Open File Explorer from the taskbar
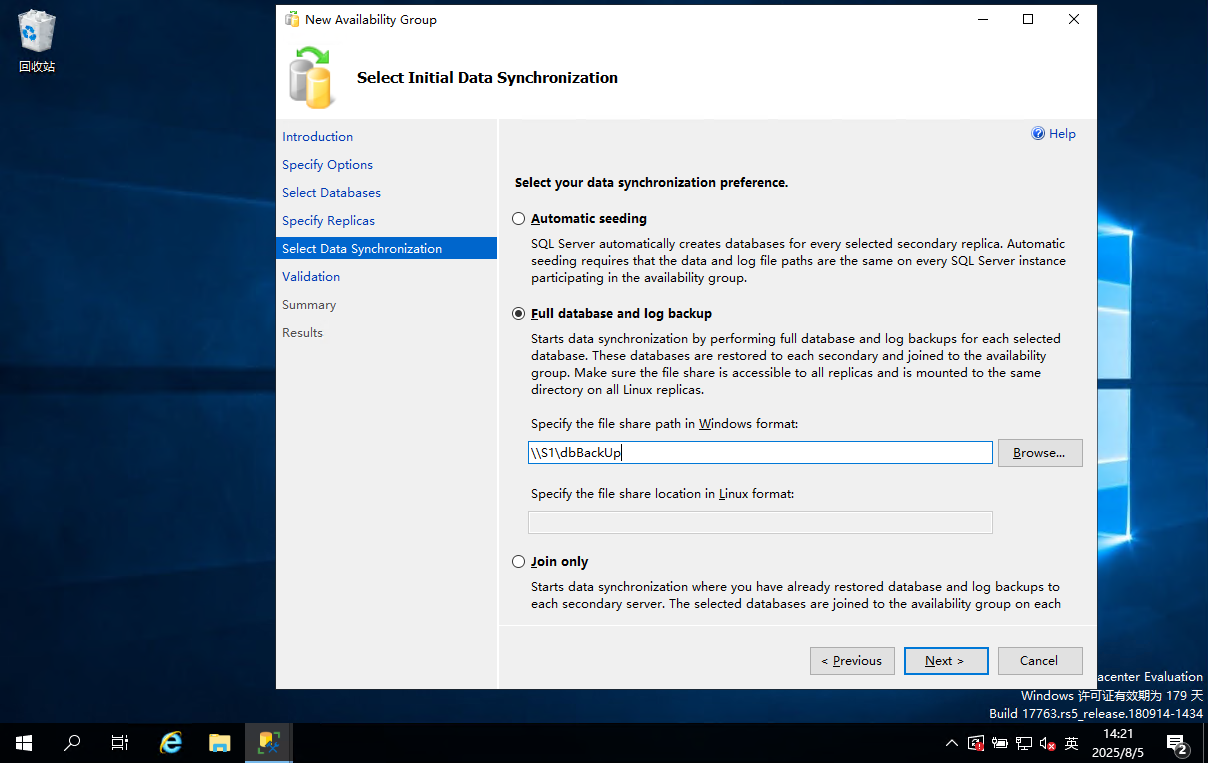The image size is (1208, 763). point(220,743)
